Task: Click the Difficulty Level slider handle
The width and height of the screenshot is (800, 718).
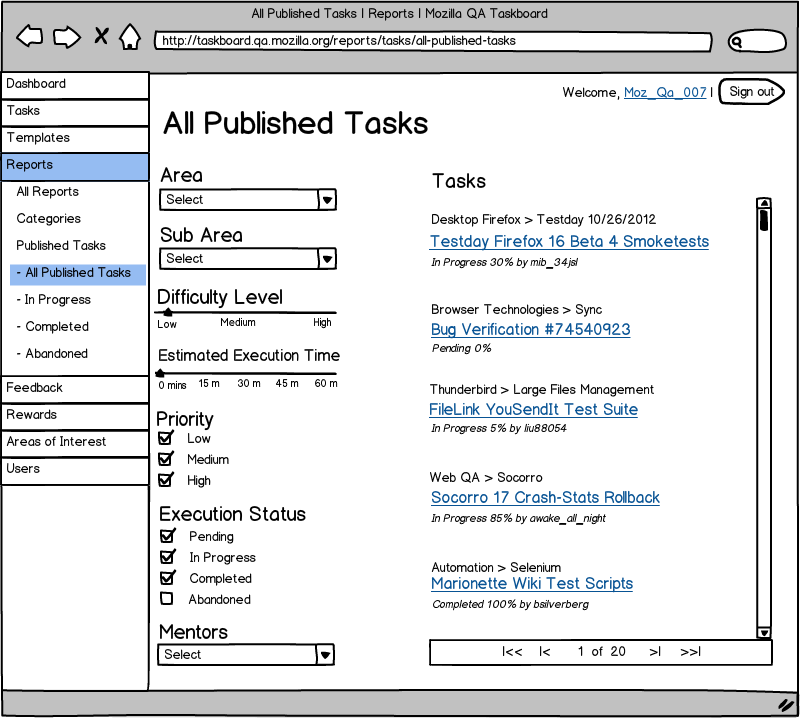Action: 167,312
